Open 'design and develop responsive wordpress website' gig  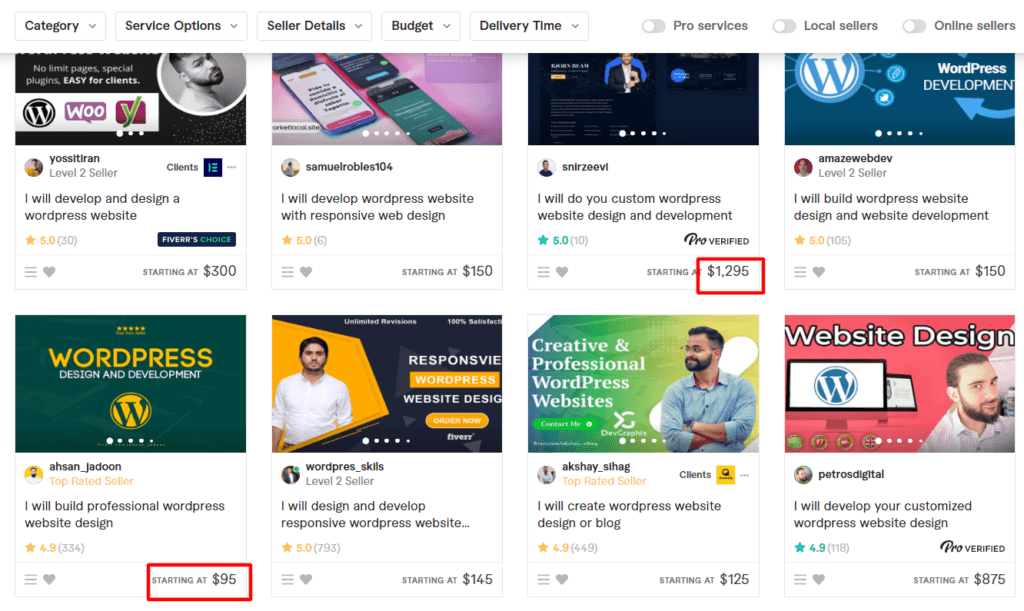(x=376, y=514)
